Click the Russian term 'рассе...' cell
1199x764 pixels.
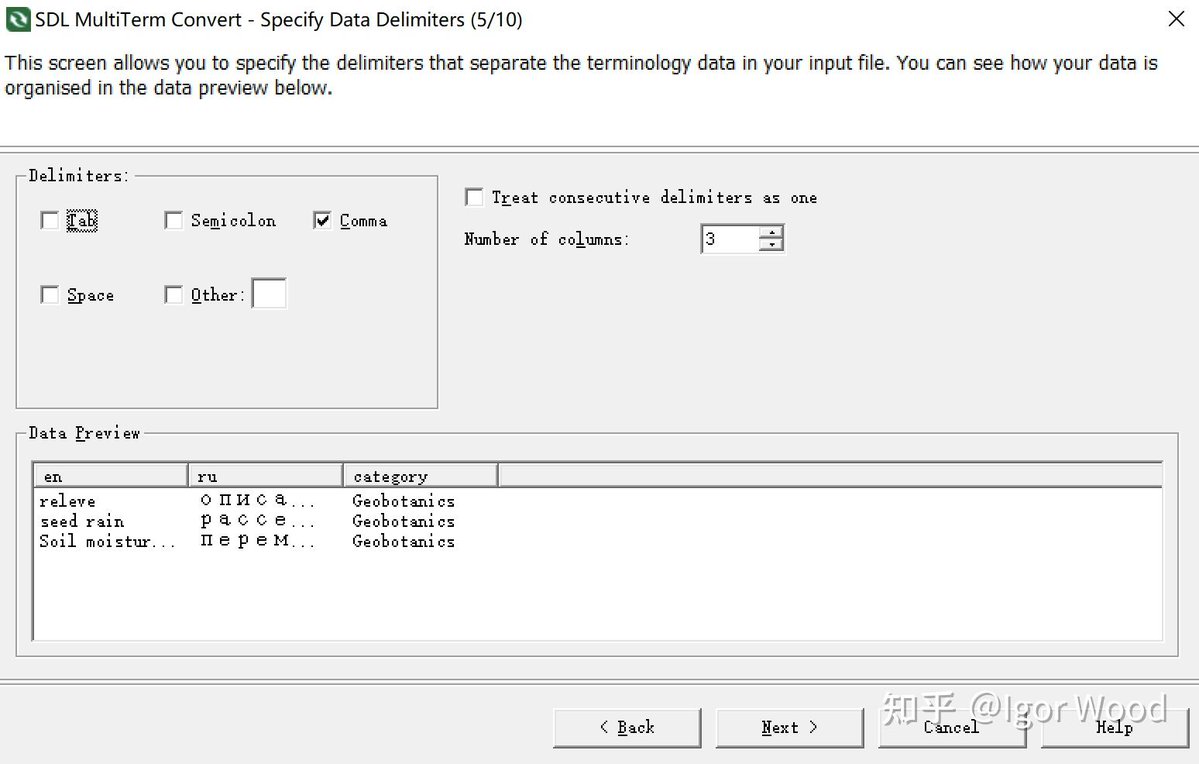257,521
